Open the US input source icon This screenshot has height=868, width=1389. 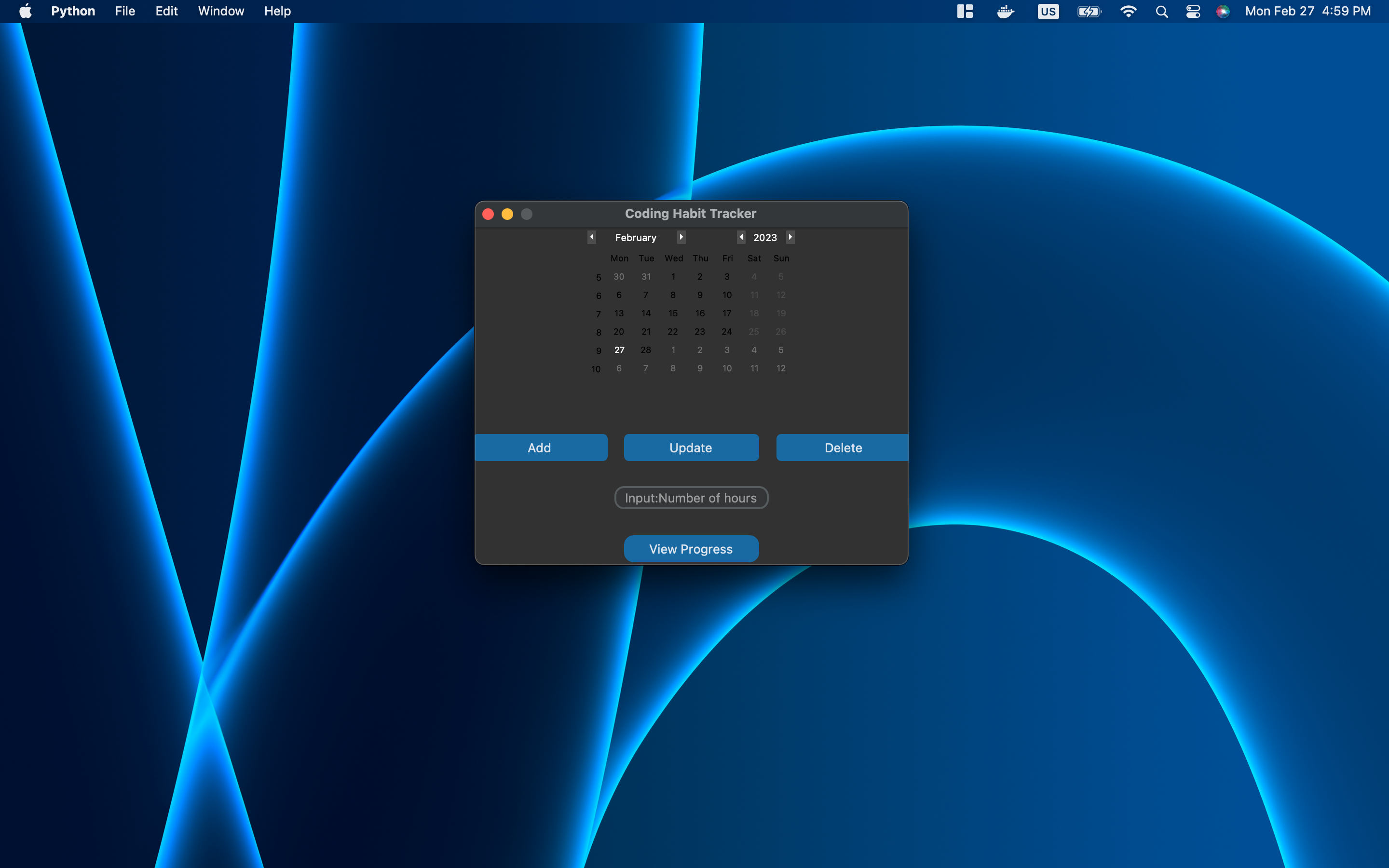pos(1048,12)
